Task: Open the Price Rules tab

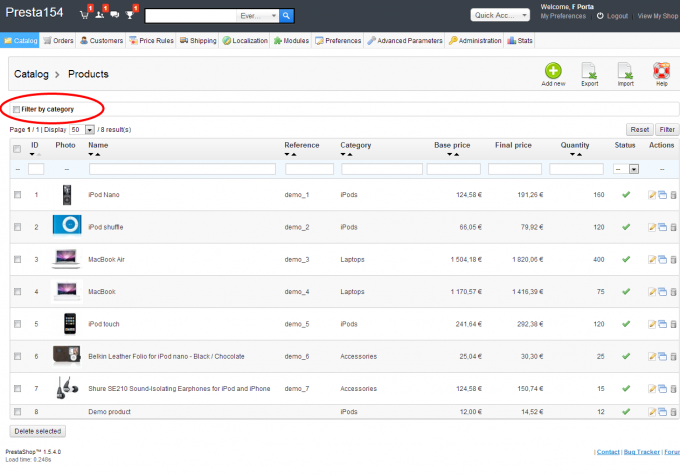Action: coord(151,41)
